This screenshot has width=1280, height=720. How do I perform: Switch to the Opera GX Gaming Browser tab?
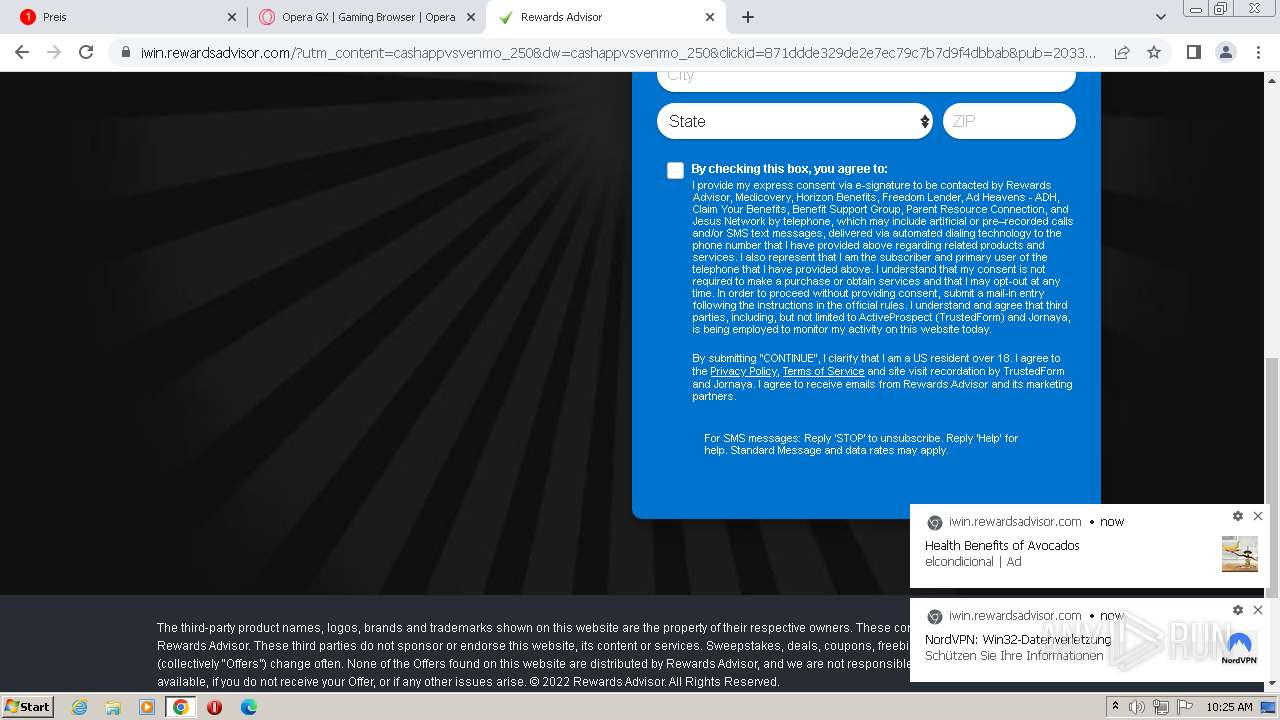(x=366, y=17)
